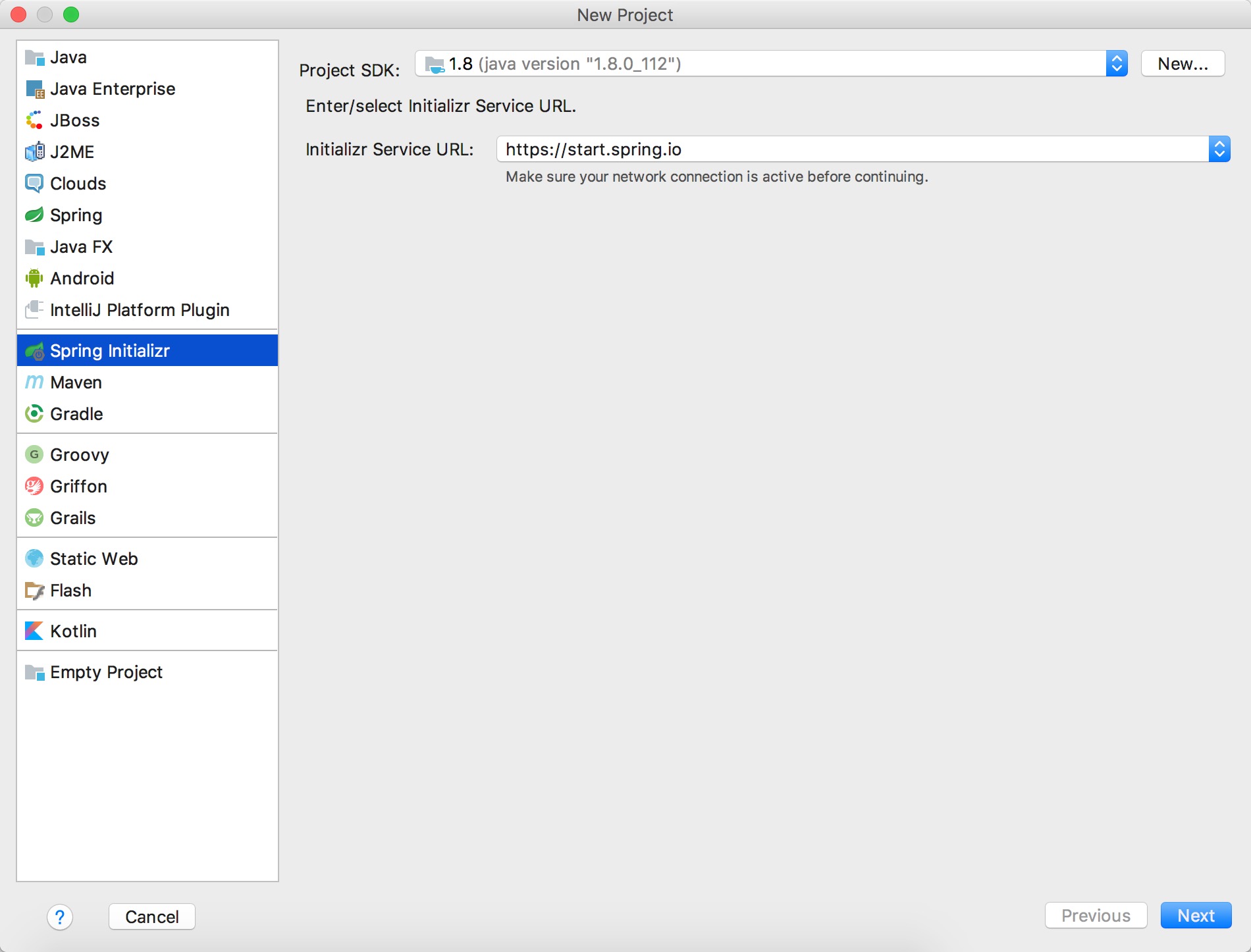Screen dimensions: 1251x952
Task: Click the Static Web globe icon
Action: click(x=34, y=559)
